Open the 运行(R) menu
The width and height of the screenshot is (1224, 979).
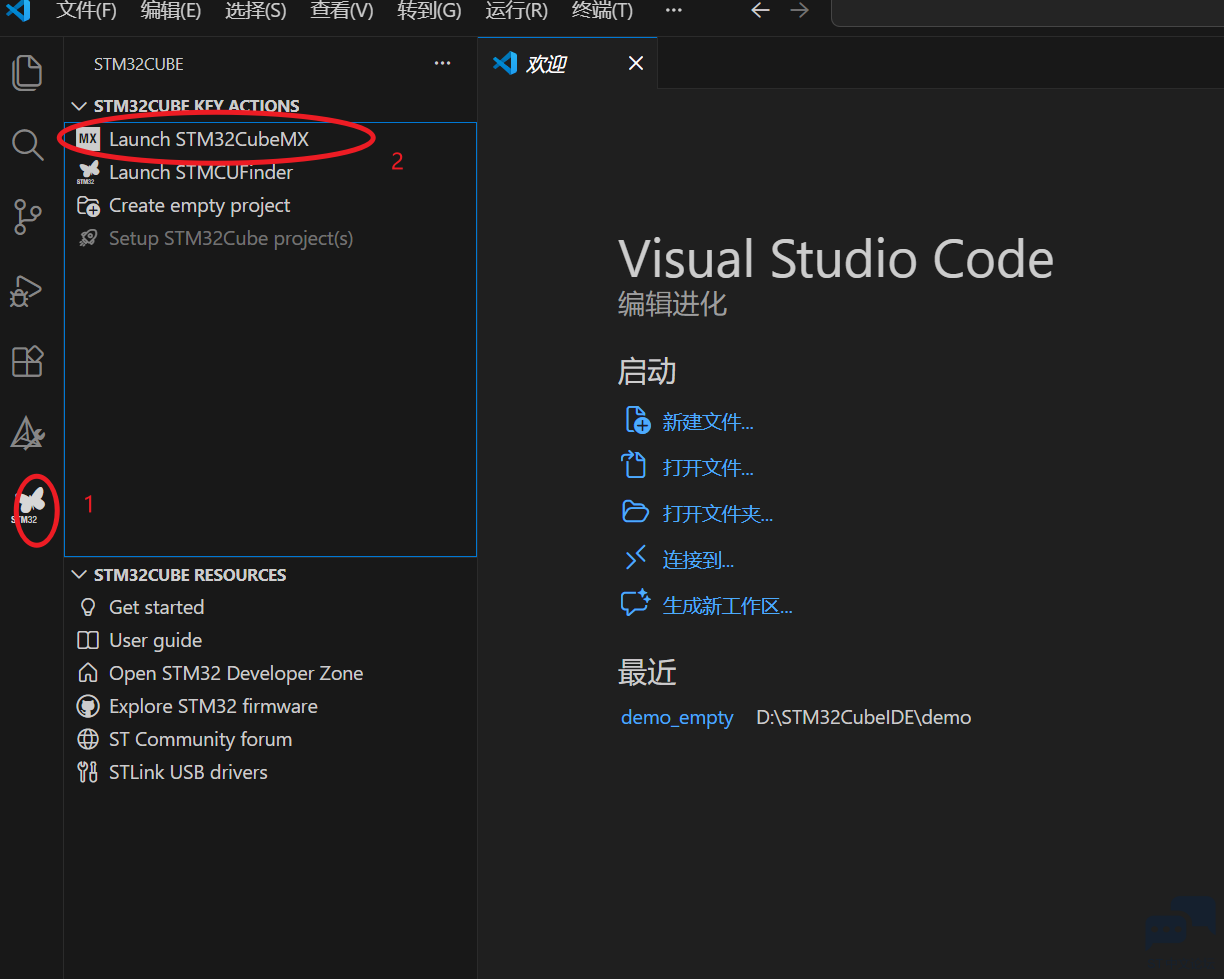(517, 11)
